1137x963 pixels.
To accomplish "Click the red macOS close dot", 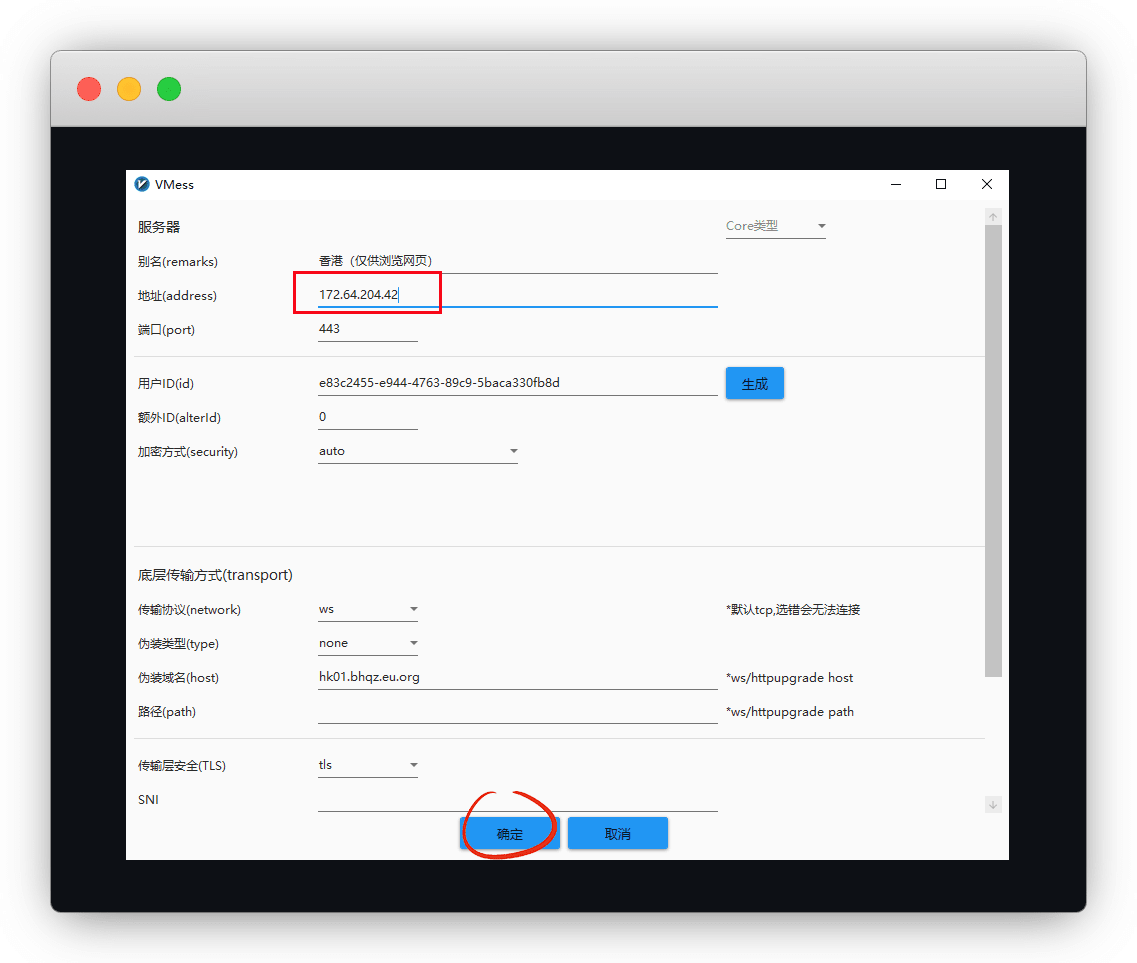I will (89, 89).
